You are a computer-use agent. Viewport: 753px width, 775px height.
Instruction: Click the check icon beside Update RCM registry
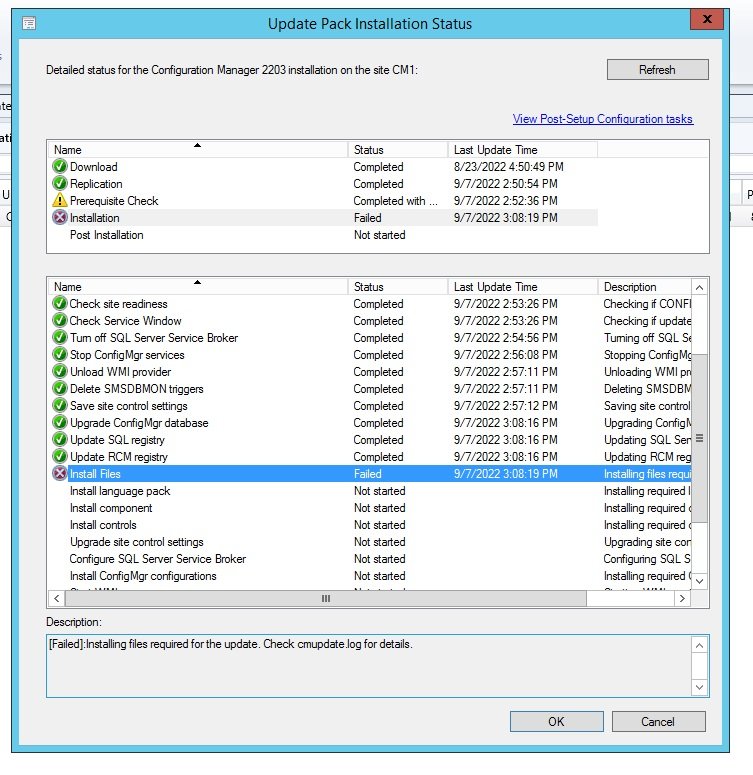[60, 456]
